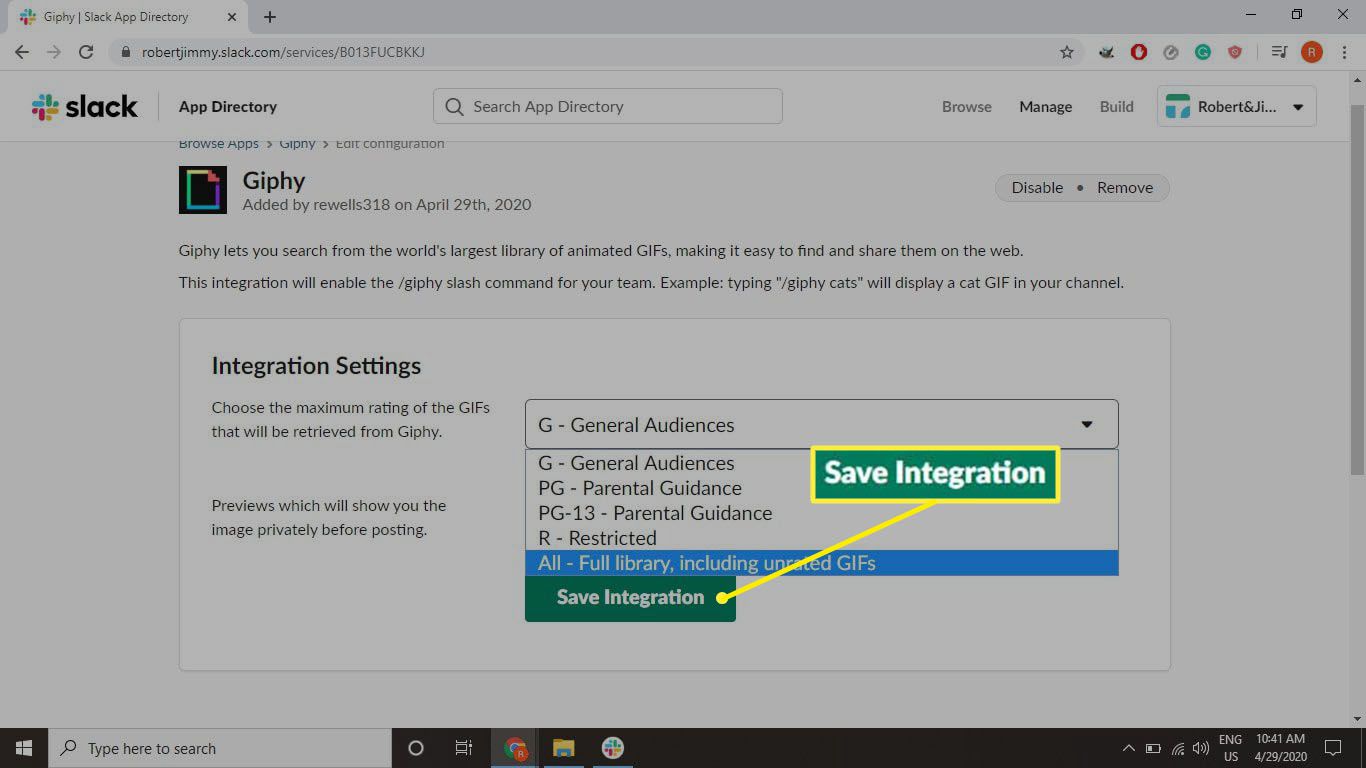Close the Giphy Slack App Directory tab
Image resolution: width=1366 pixels, height=768 pixels.
(x=232, y=17)
